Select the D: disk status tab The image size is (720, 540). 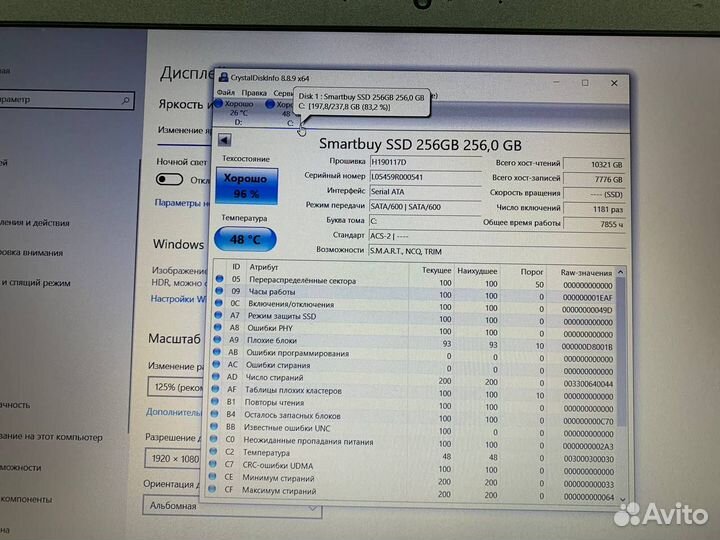tap(236, 113)
